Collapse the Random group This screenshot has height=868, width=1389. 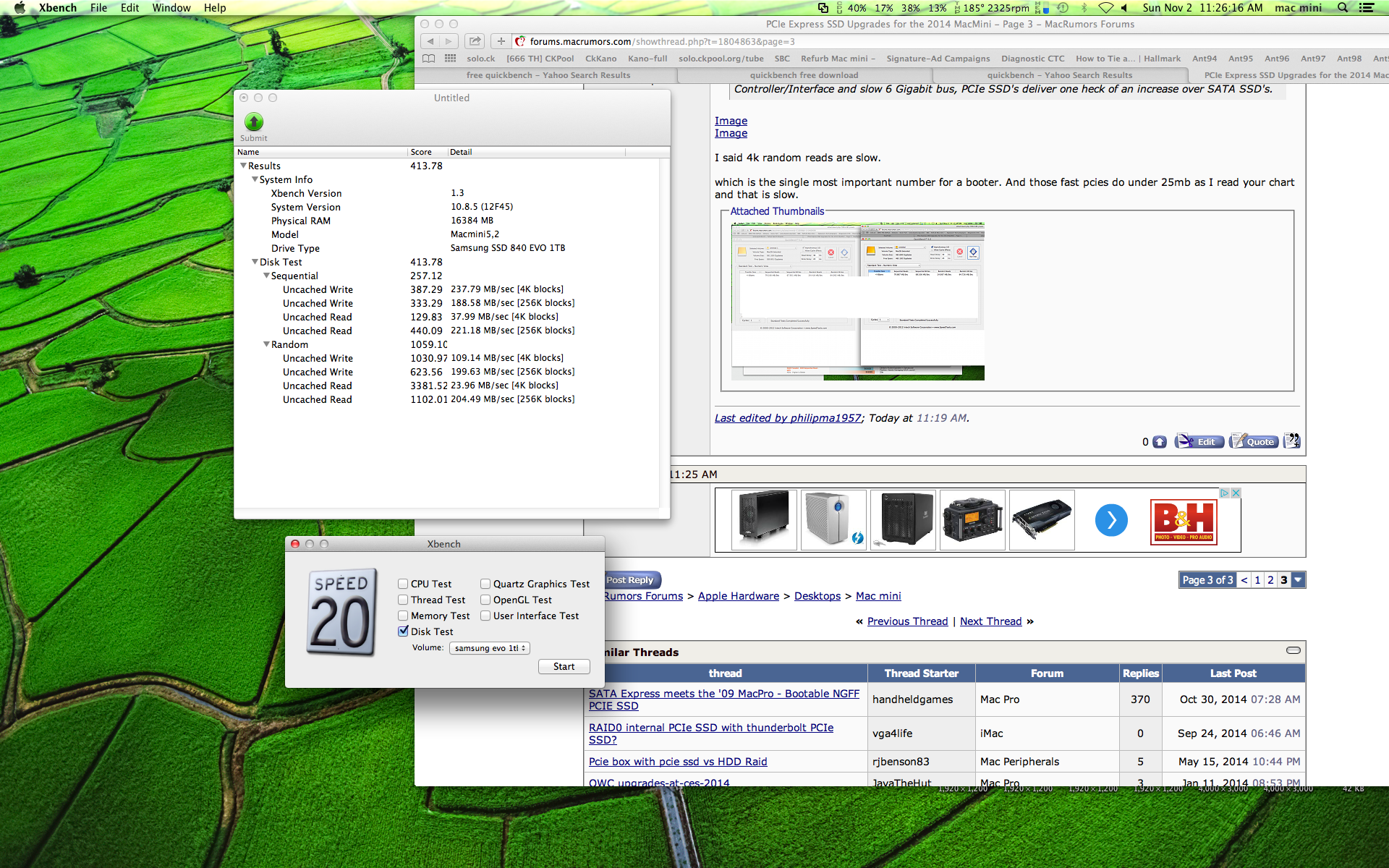click(266, 344)
